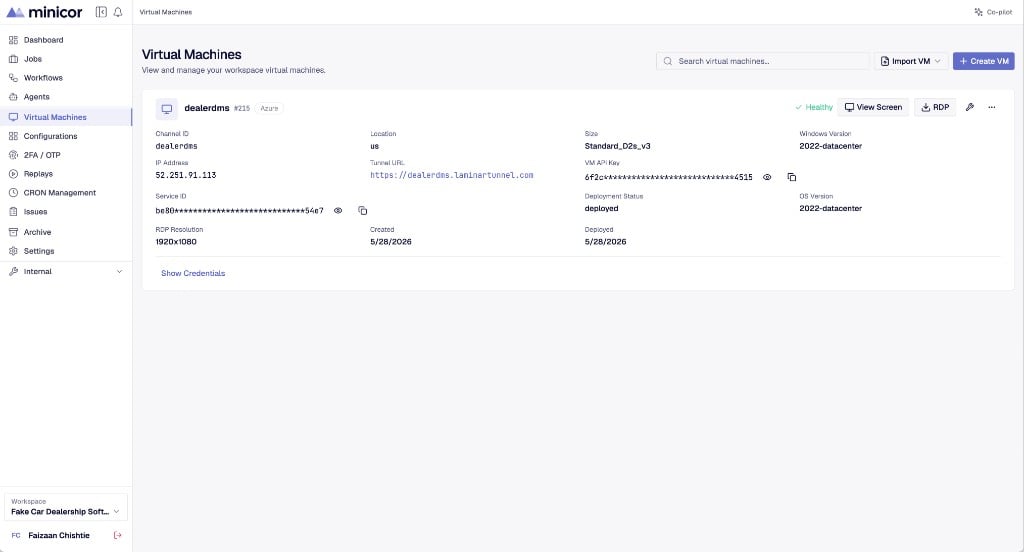Open Issues in sidebar
Image resolution: width=1024 pixels, height=552 pixels.
(66, 212)
